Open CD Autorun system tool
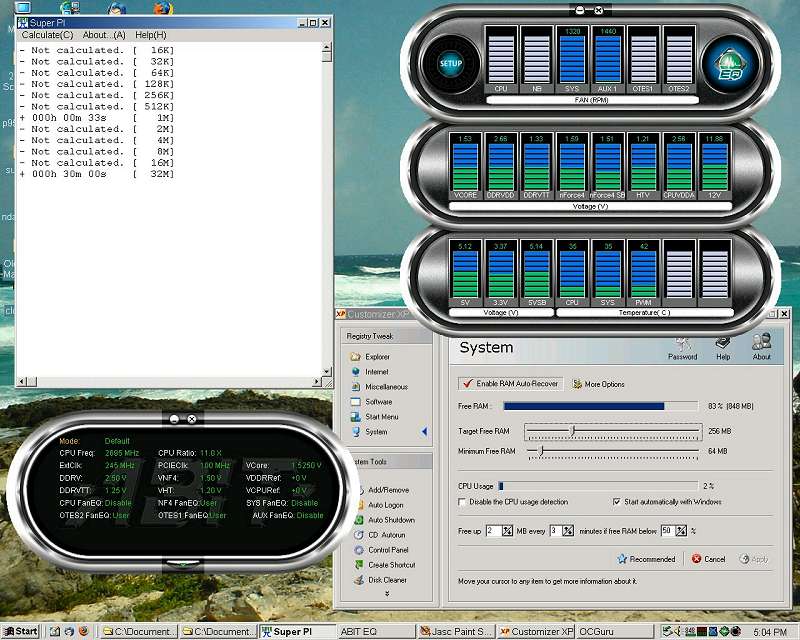 pos(380,535)
